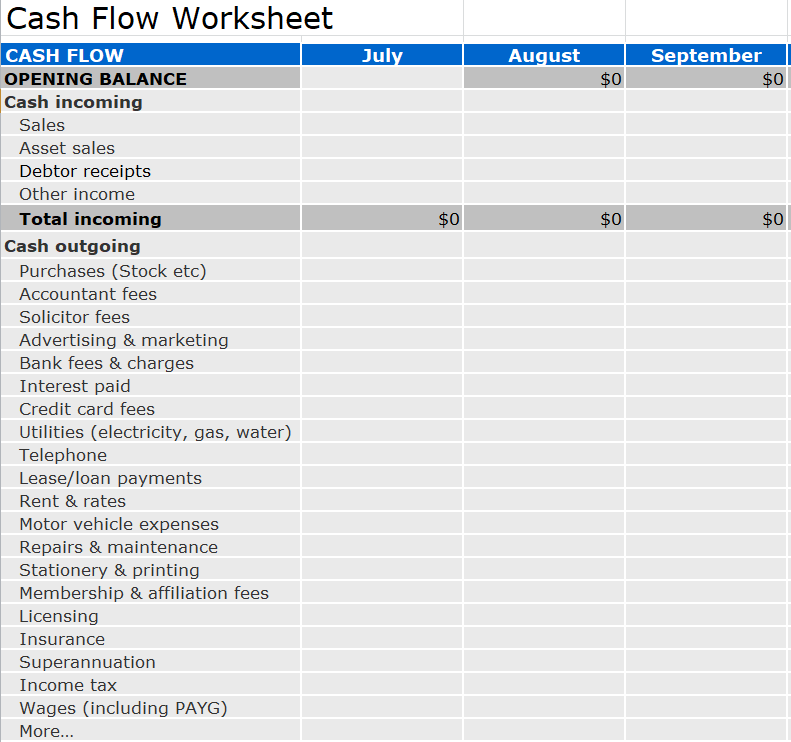791x742 pixels.
Task: Click the July Sales input cell
Action: click(x=382, y=124)
